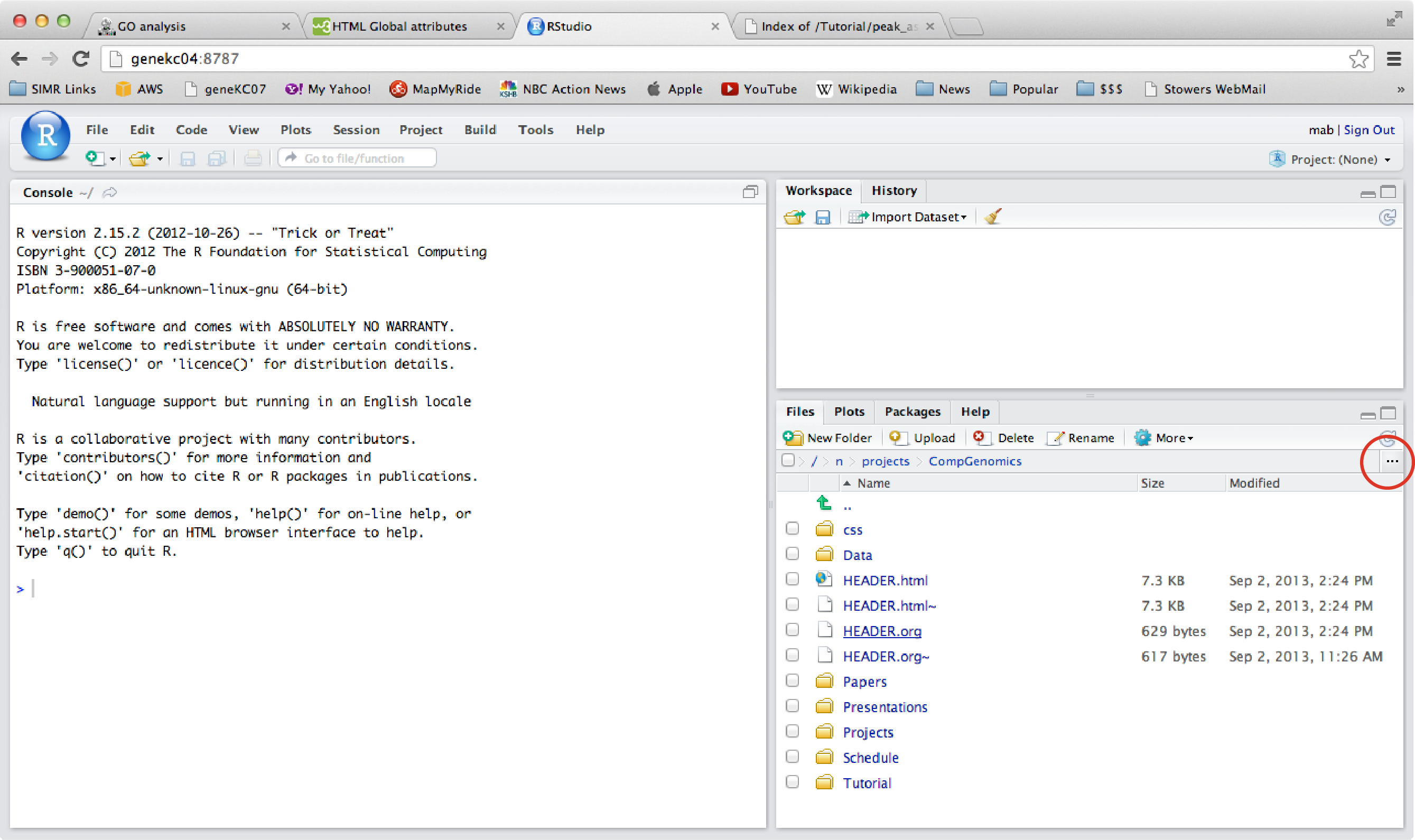Clear workspace with the broom icon
Screen dimensions: 1415x840
[993, 216]
